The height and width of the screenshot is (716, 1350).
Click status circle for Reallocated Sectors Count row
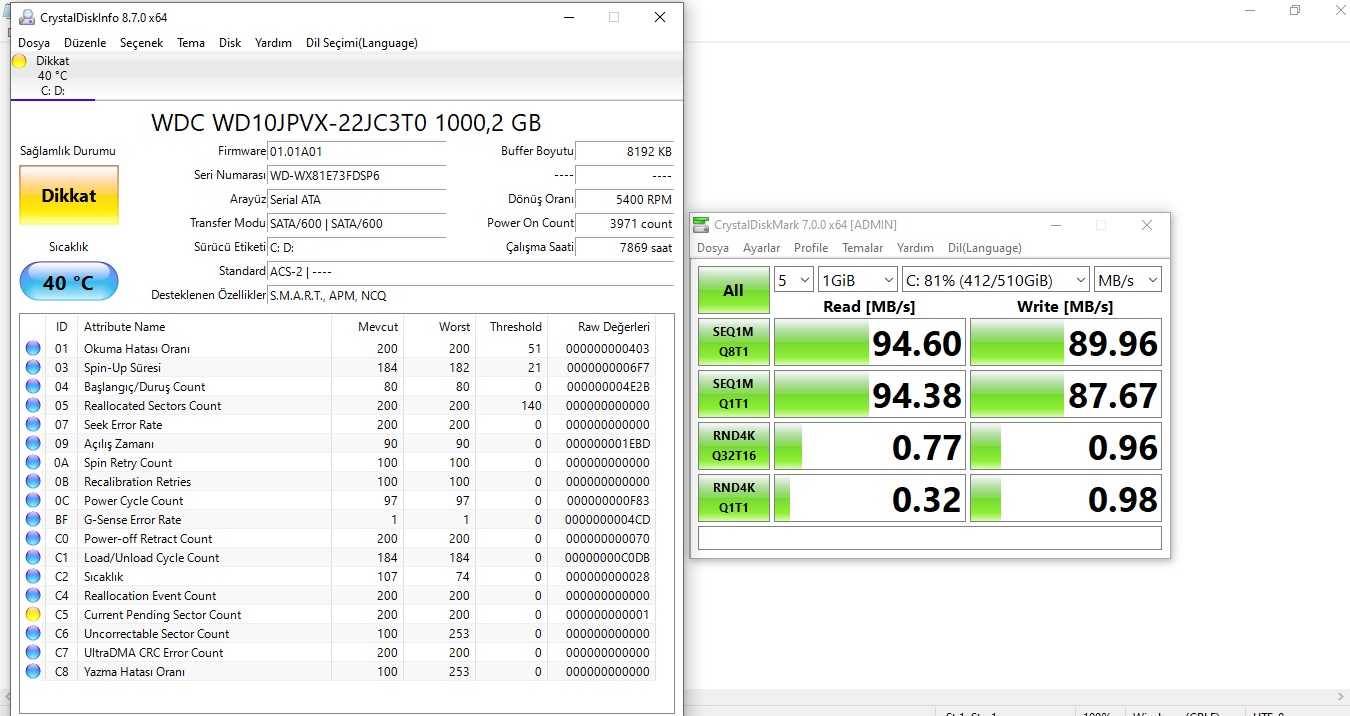point(33,406)
